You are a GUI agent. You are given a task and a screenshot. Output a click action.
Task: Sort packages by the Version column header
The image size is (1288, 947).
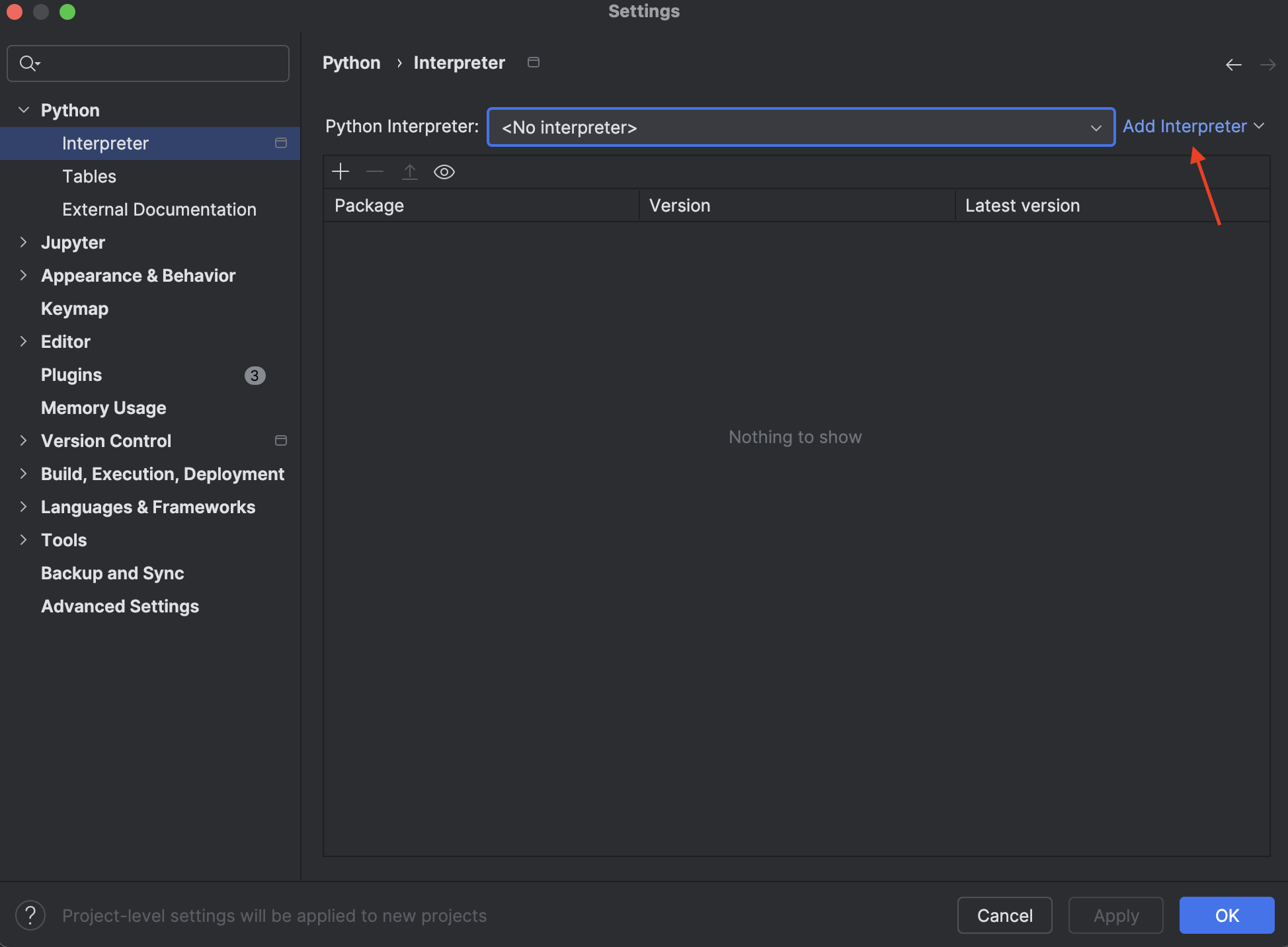[x=680, y=205]
